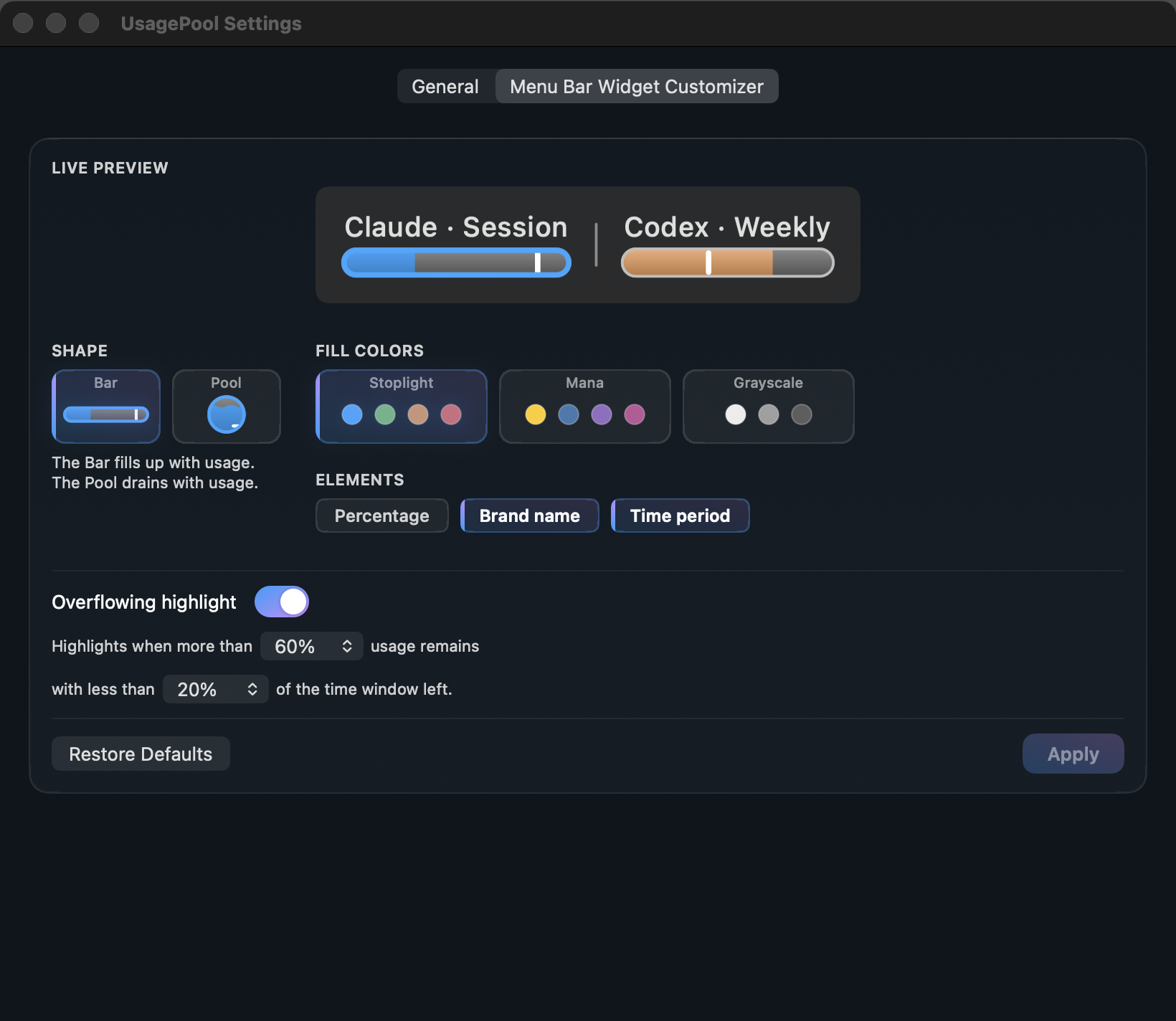Click the Claude · Session preview label
Screen dimensions: 1176x1021
point(456,227)
